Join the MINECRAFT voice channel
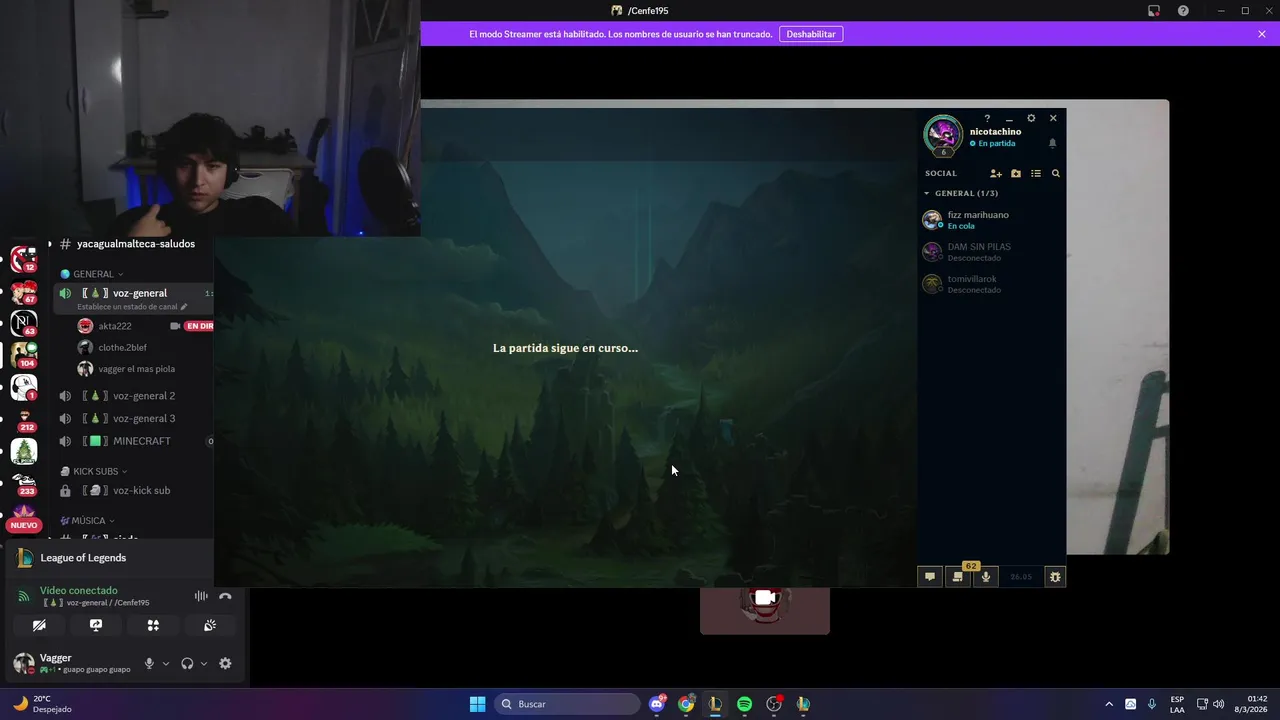The width and height of the screenshot is (1280, 720). [134, 441]
